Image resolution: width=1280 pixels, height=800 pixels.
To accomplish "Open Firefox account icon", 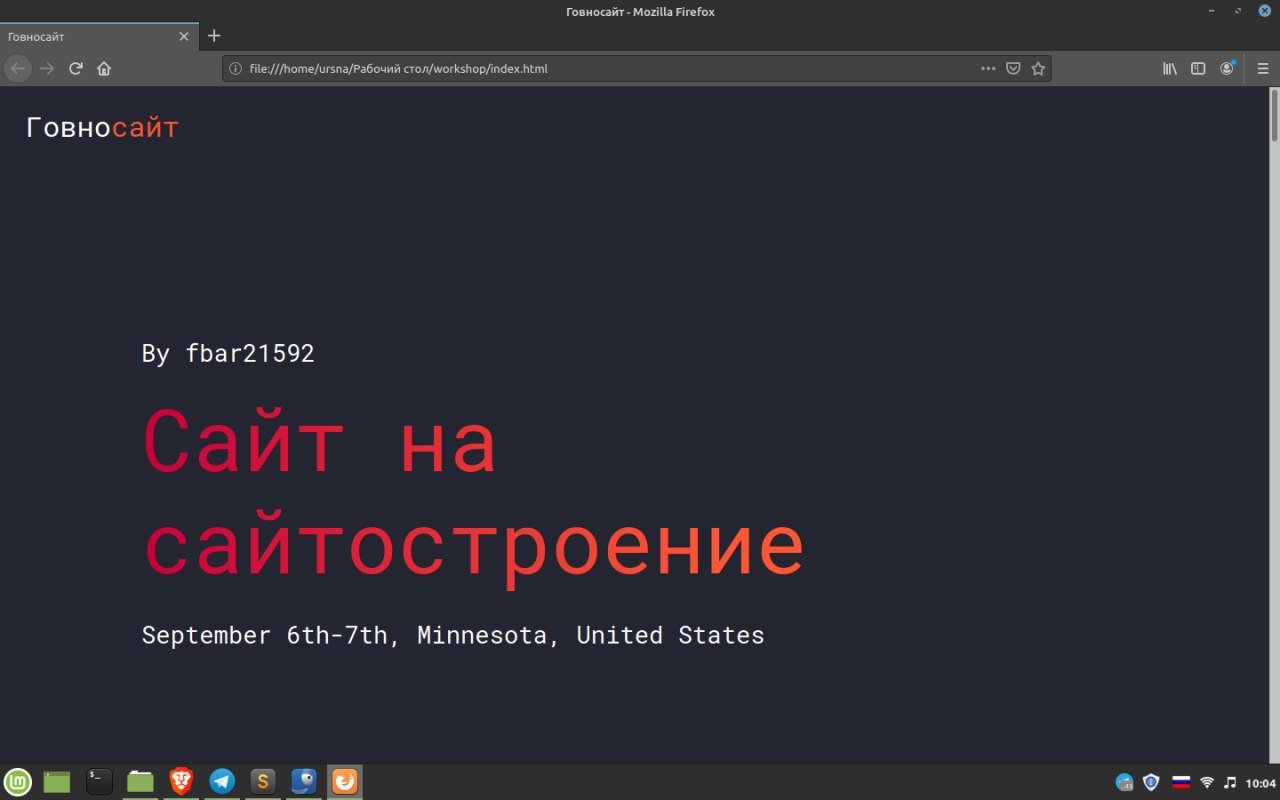I will pyautogui.click(x=1227, y=69).
